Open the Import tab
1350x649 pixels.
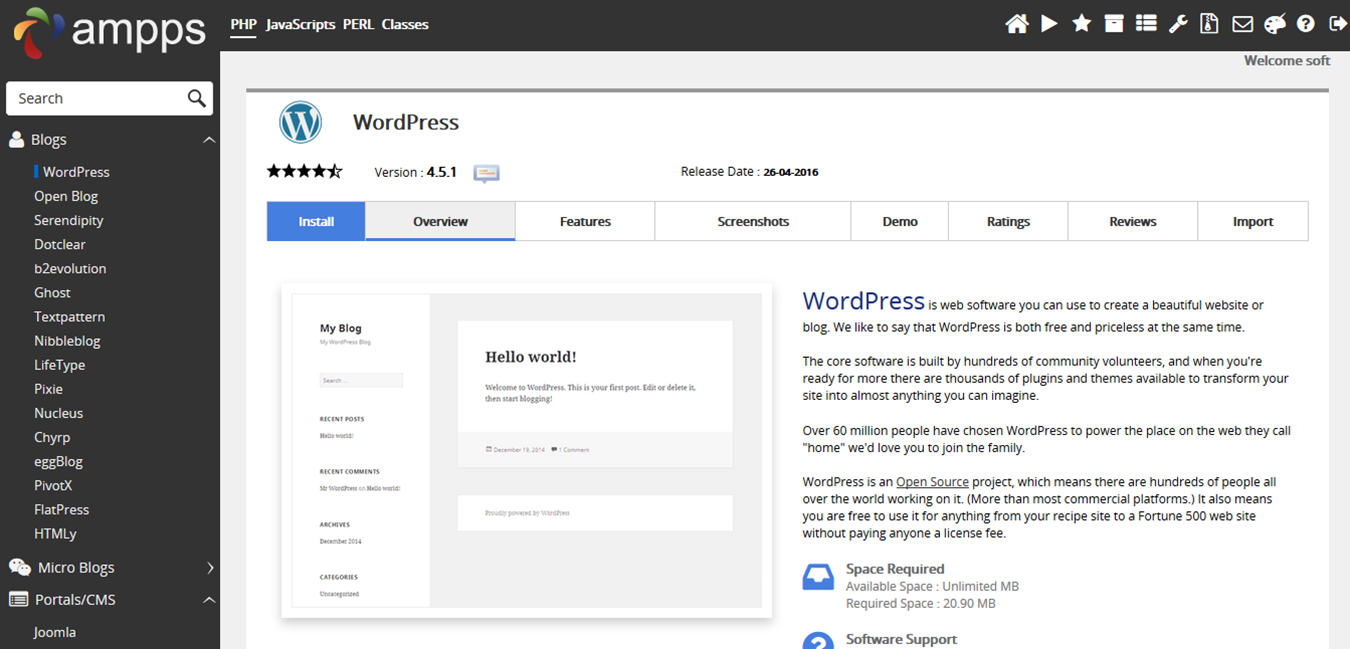click(1253, 221)
